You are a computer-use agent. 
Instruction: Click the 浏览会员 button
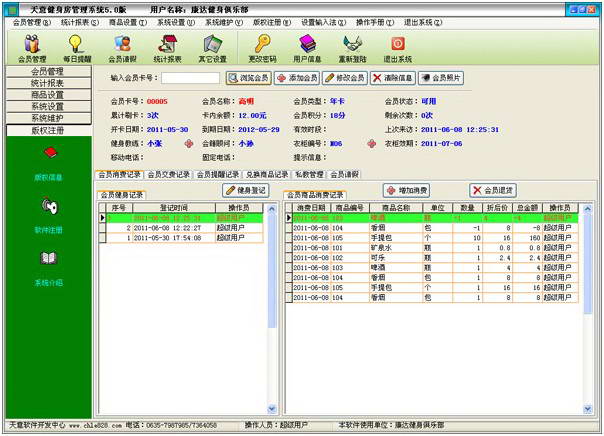248,77
